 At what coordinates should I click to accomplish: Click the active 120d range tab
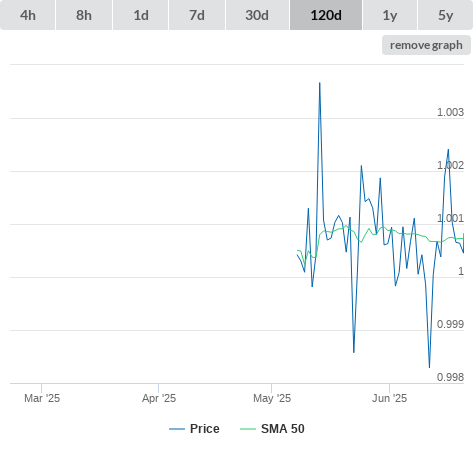coord(326,15)
